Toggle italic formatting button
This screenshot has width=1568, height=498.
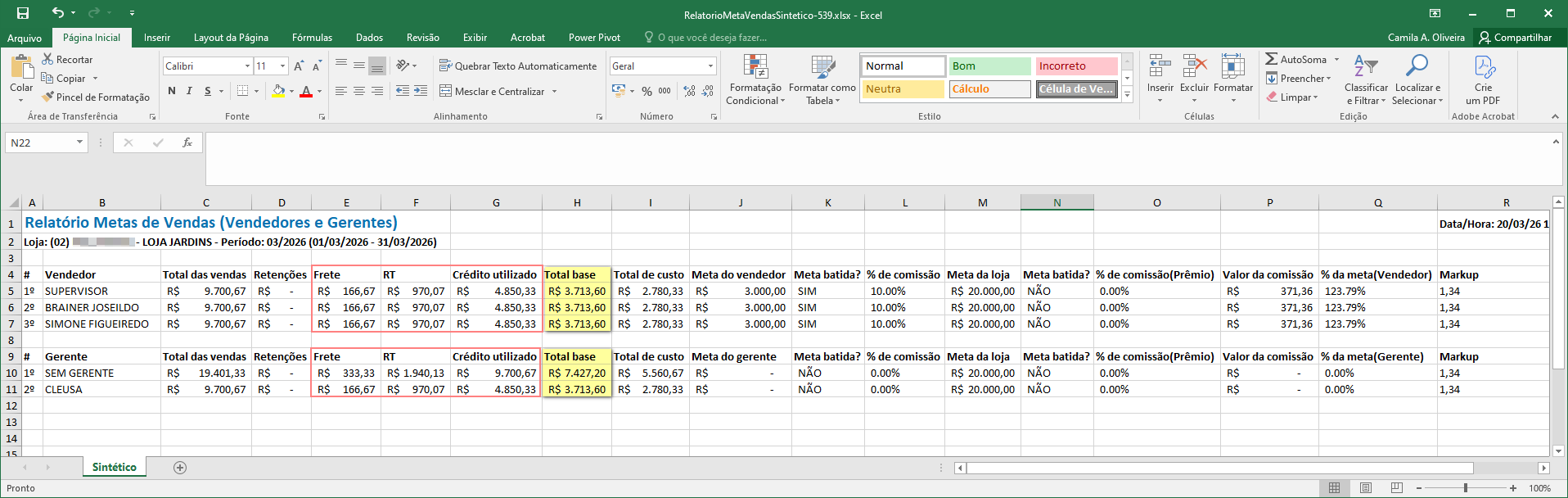tap(189, 91)
